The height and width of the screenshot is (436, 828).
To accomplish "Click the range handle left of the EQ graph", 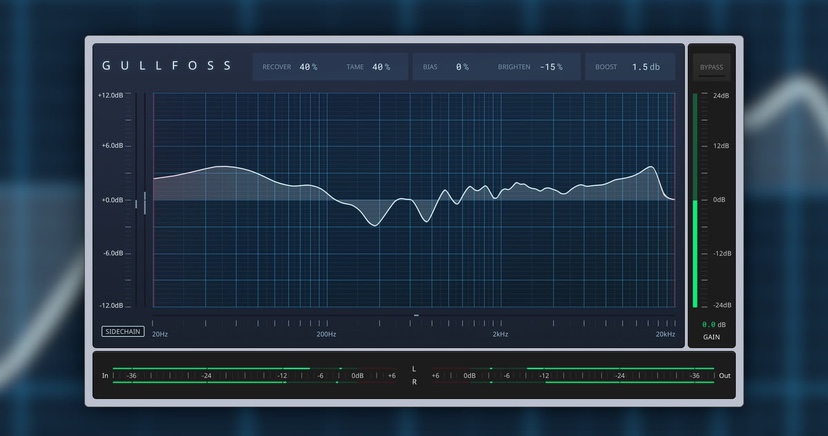I will pos(145,203).
